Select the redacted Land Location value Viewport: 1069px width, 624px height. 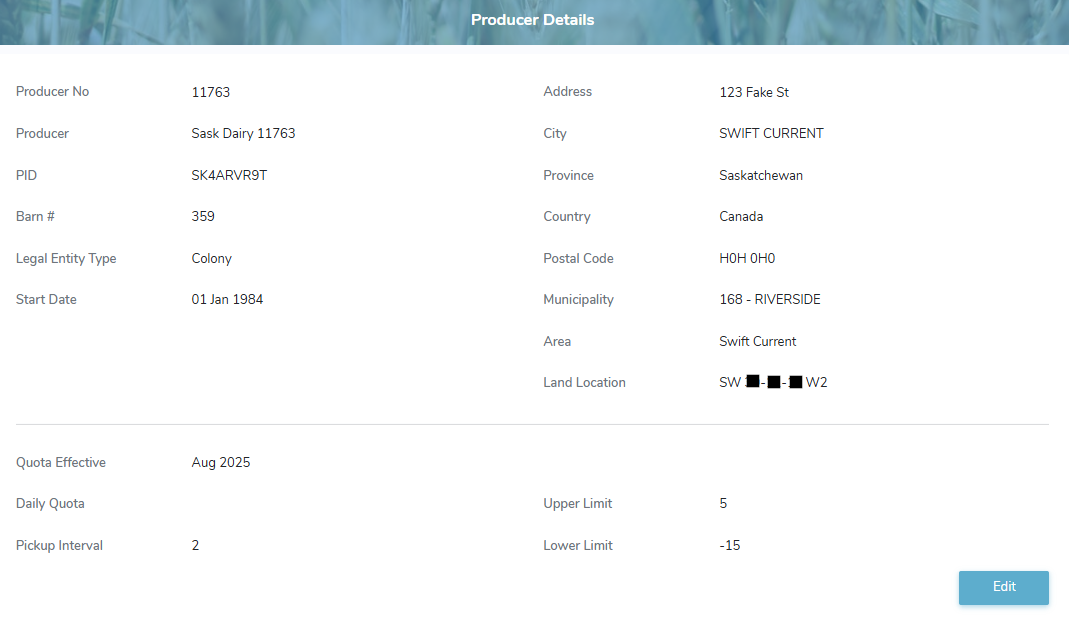pyautogui.click(x=773, y=382)
